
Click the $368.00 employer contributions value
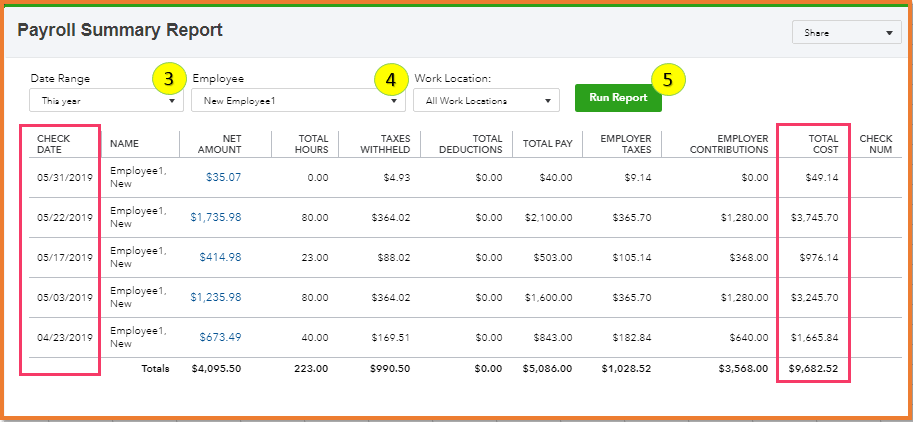tap(749, 258)
